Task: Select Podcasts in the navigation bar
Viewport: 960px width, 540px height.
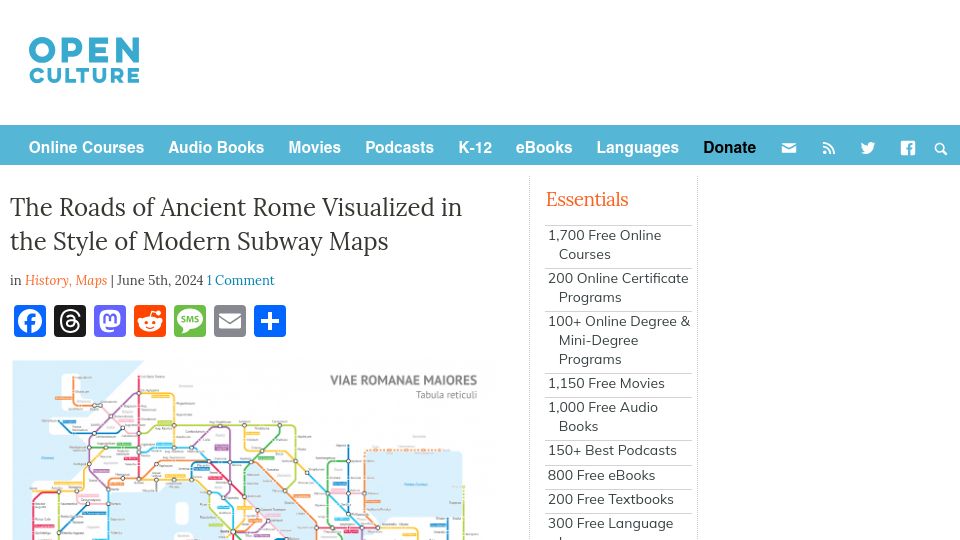Action: click(399, 148)
